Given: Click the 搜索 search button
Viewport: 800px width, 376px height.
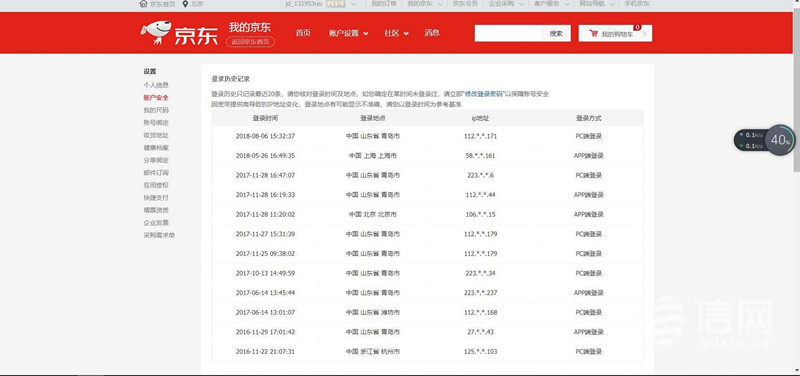Looking at the screenshot, I should (556, 34).
